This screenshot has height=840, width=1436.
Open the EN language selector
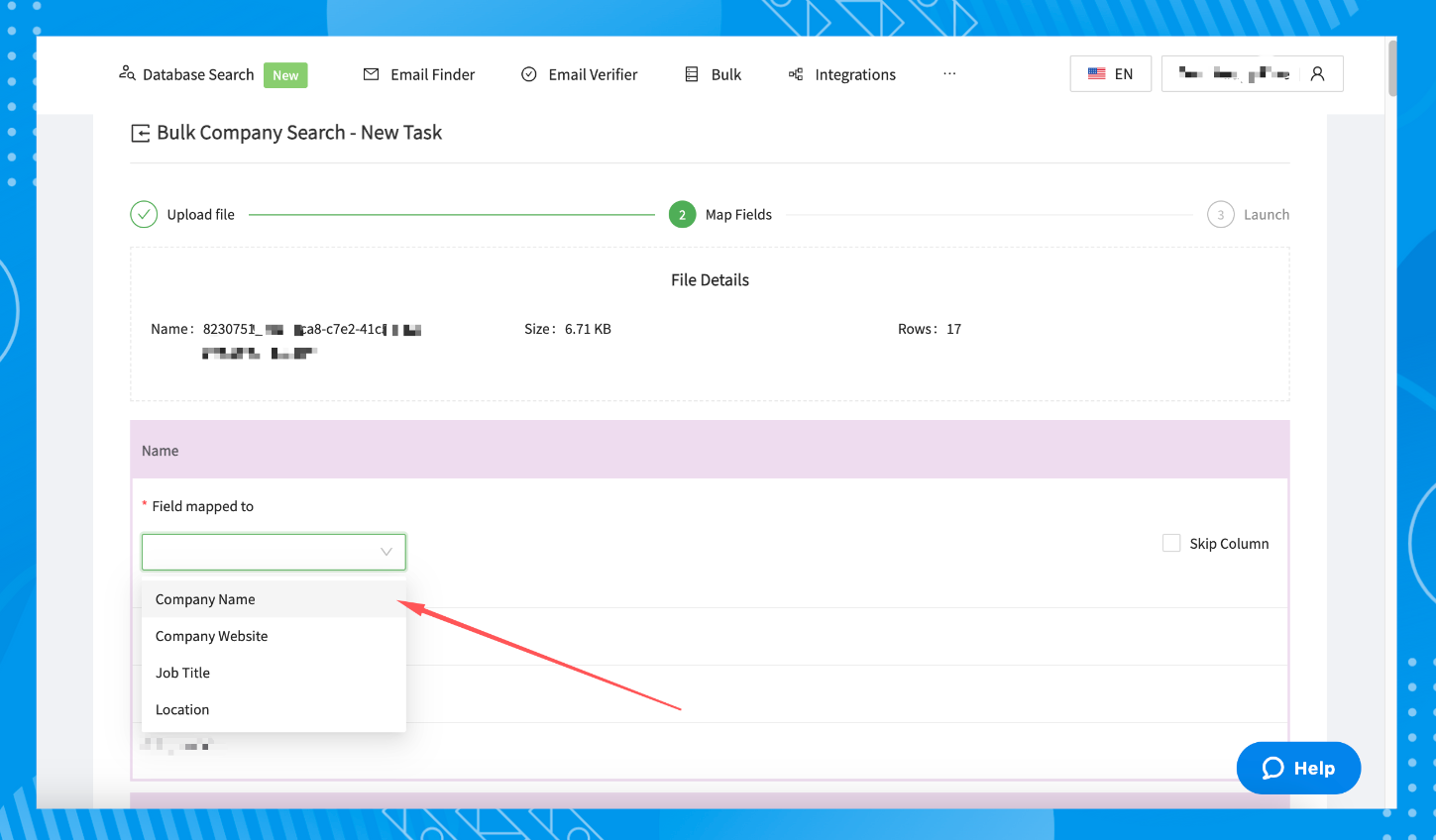point(1110,74)
